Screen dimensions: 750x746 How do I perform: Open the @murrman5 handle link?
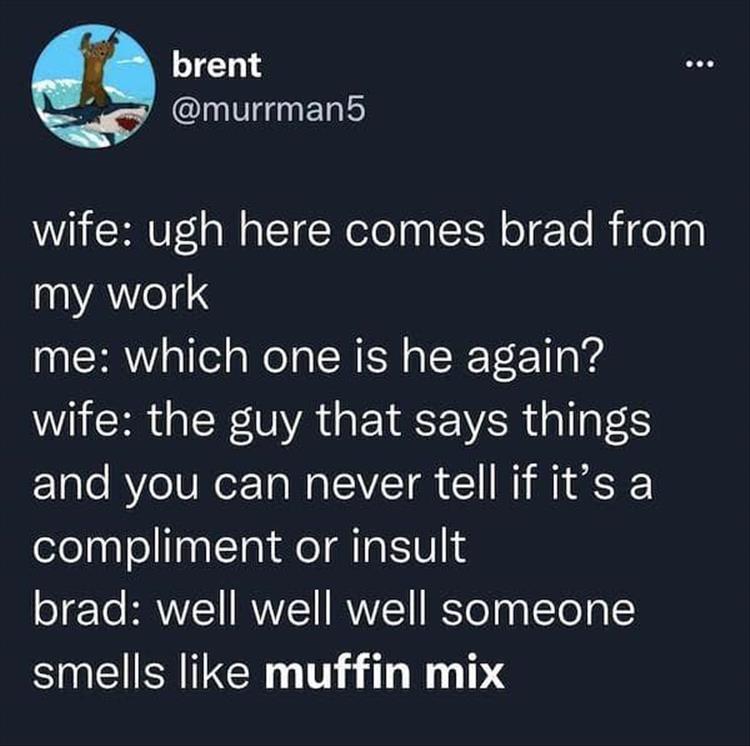coord(268,110)
